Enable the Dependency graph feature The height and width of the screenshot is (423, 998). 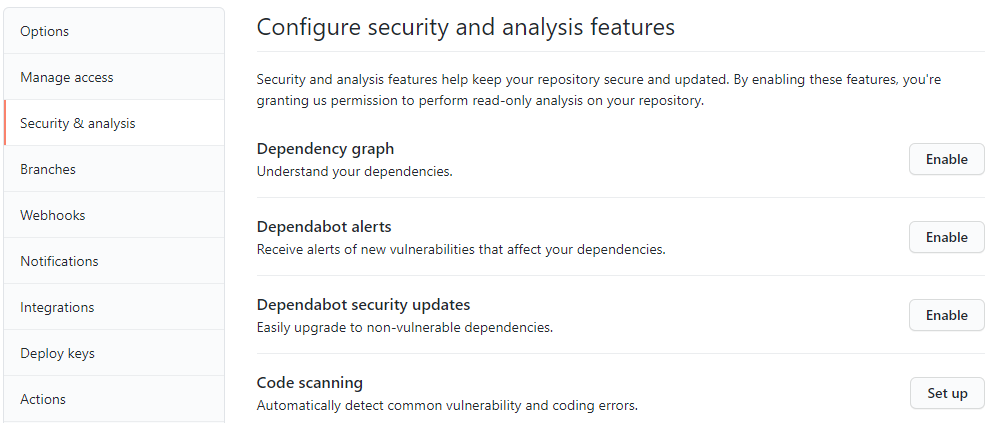pyautogui.click(x=946, y=159)
